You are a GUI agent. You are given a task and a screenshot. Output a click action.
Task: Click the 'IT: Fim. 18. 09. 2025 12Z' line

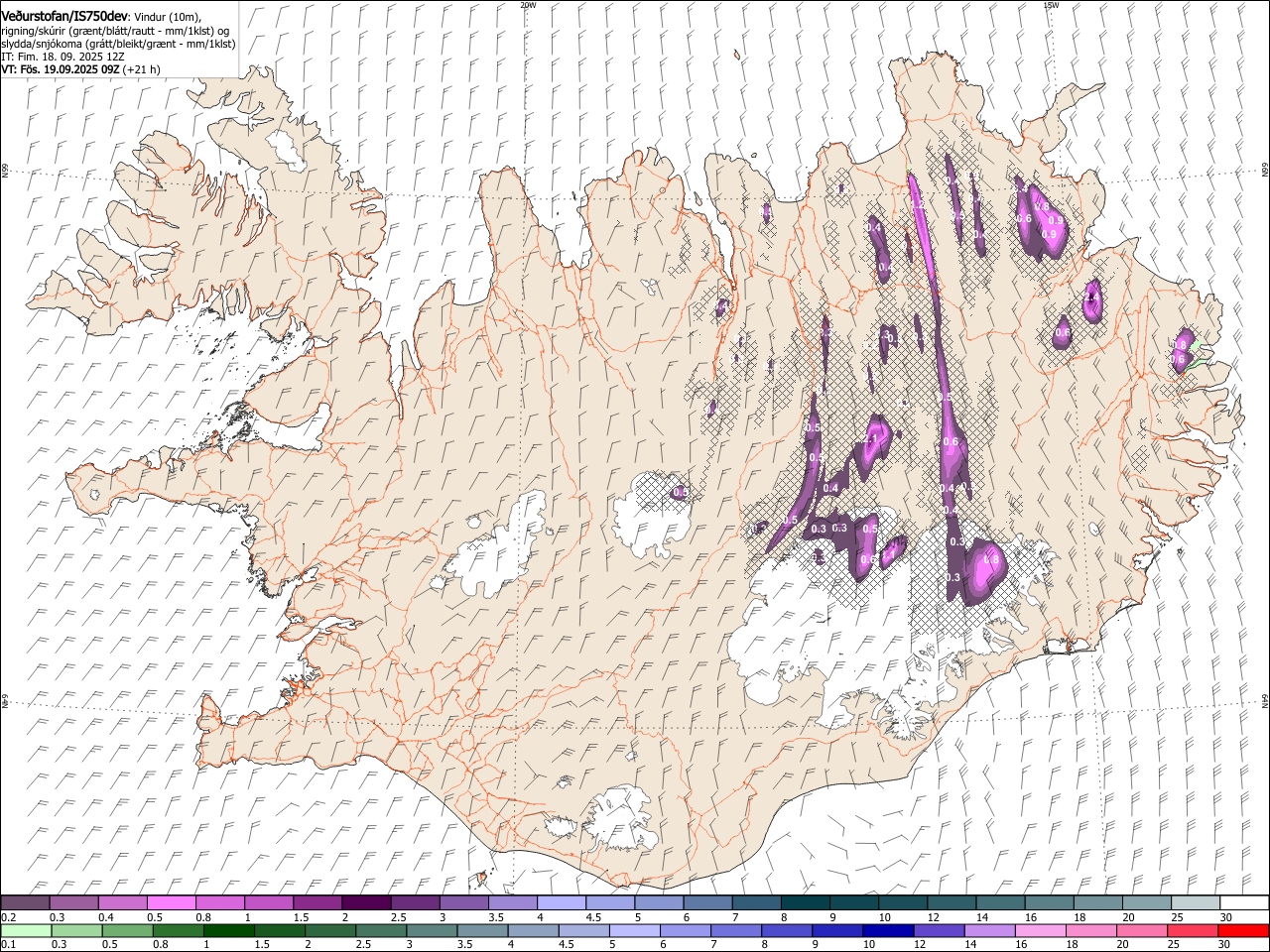click(x=63, y=57)
